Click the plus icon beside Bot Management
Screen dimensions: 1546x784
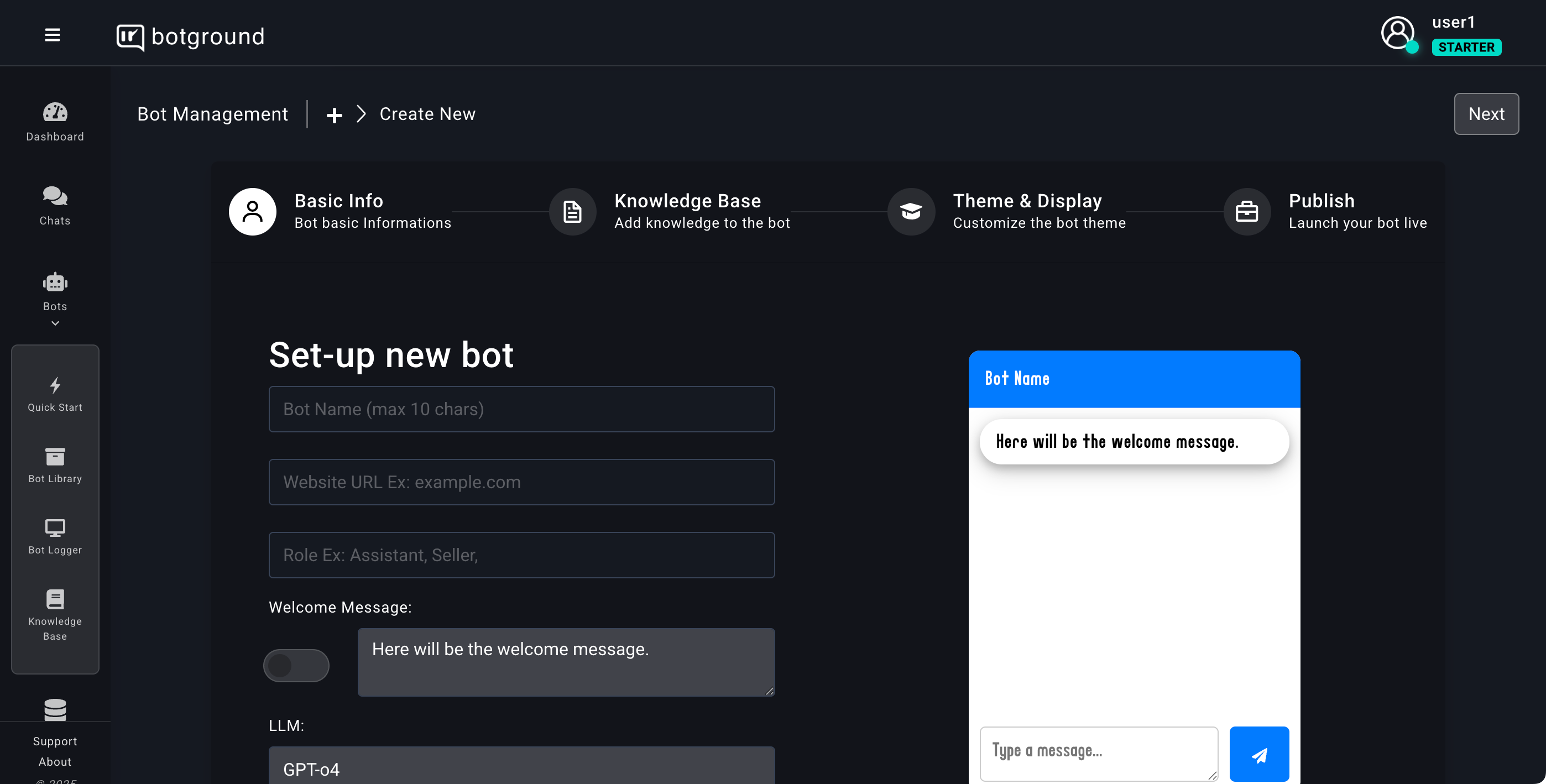335,114
